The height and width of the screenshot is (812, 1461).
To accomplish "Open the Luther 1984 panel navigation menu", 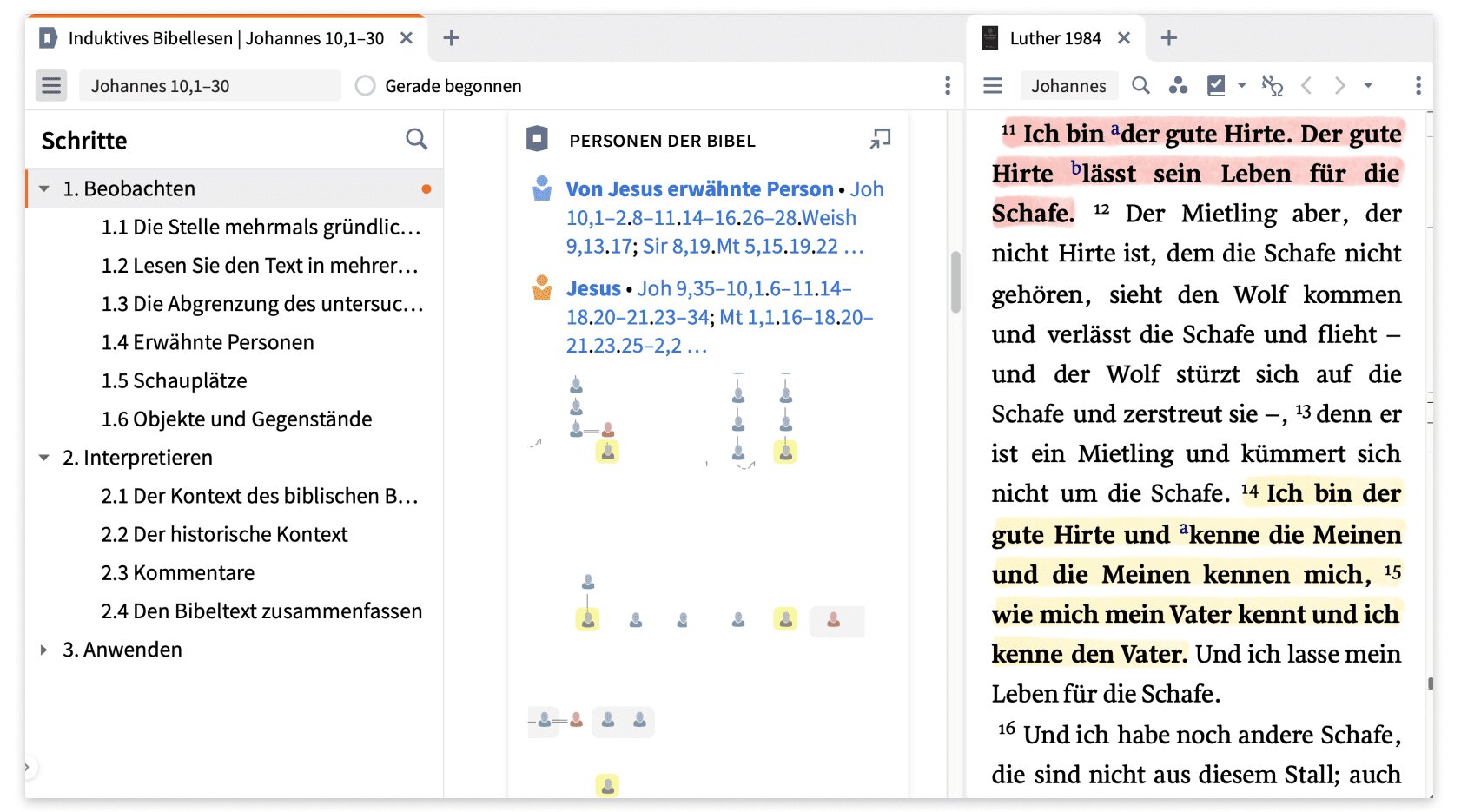I will (993, 85).
